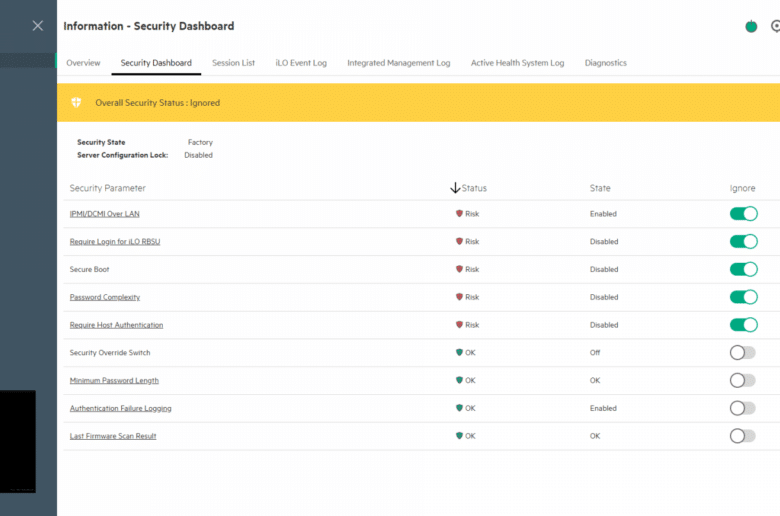Click the green OK shield for Security Override Switch
780x516 pixels.
tap(459, 352)
